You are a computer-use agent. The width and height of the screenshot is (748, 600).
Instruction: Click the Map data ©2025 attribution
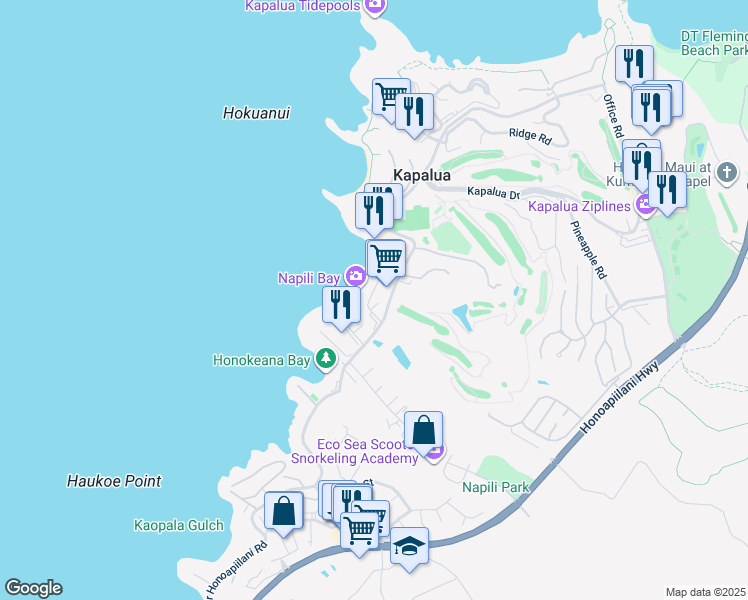(706, 592)
